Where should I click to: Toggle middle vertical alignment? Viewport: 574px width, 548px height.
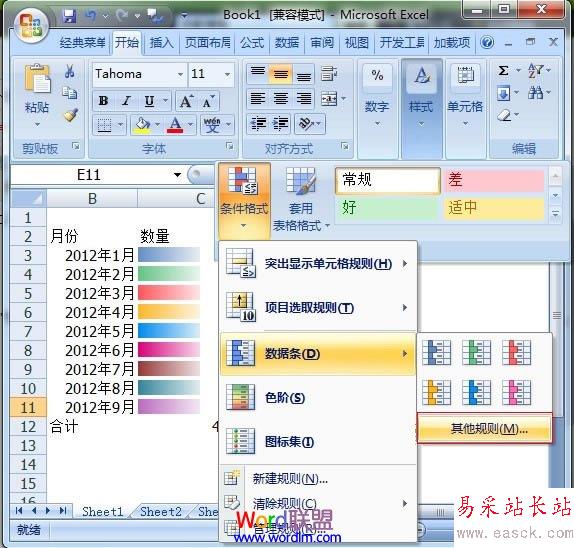pyautogui.click(x=281, y=73)
